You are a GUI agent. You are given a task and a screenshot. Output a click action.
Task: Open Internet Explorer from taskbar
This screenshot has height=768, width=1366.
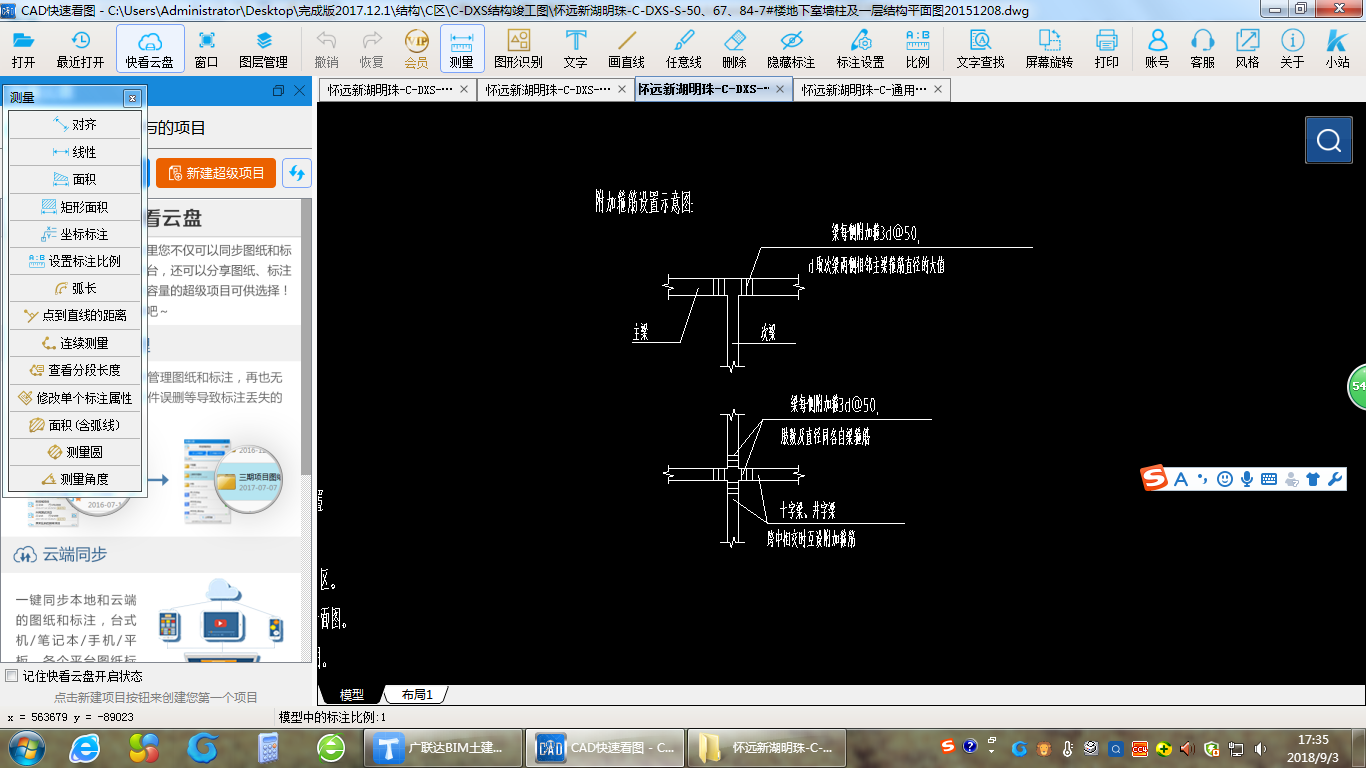coord(85,747)
